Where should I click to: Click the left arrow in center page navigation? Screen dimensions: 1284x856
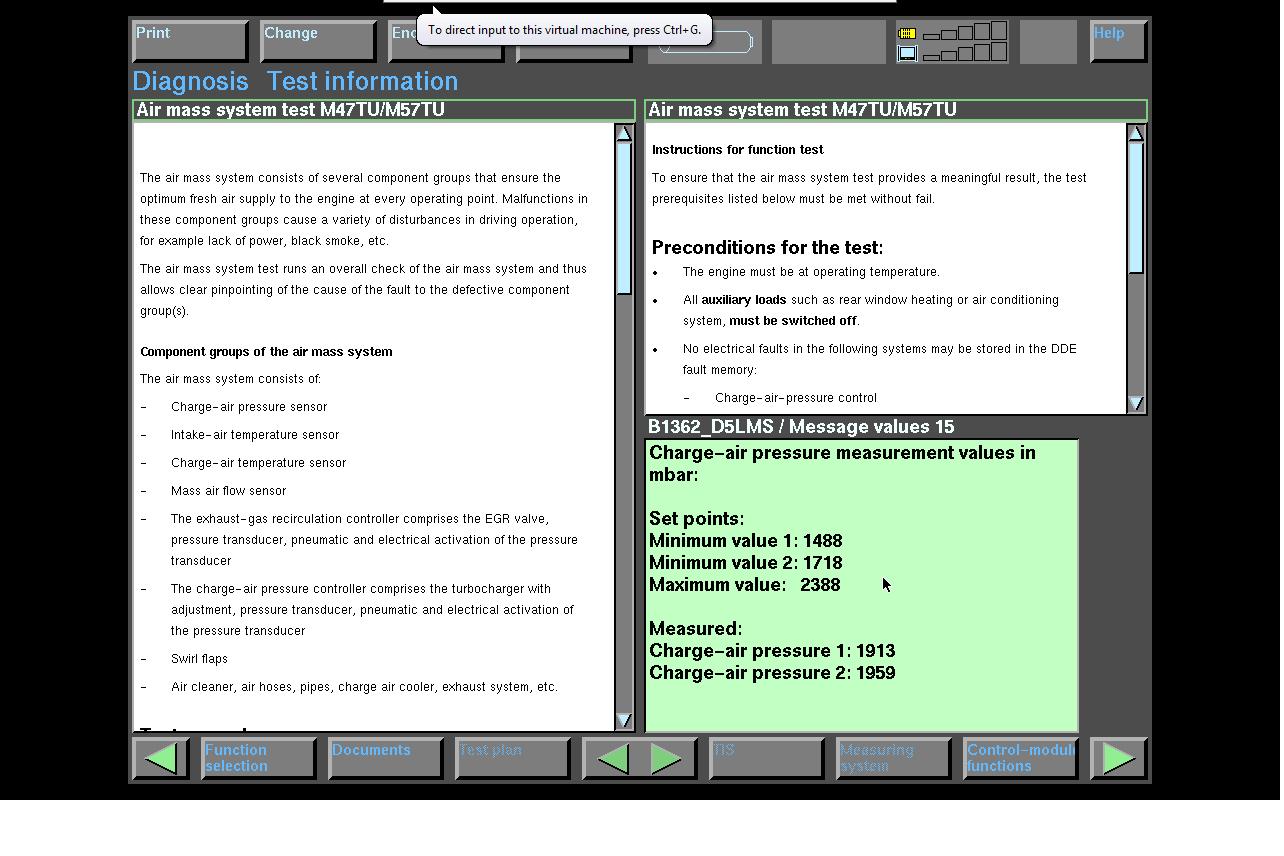612,759
